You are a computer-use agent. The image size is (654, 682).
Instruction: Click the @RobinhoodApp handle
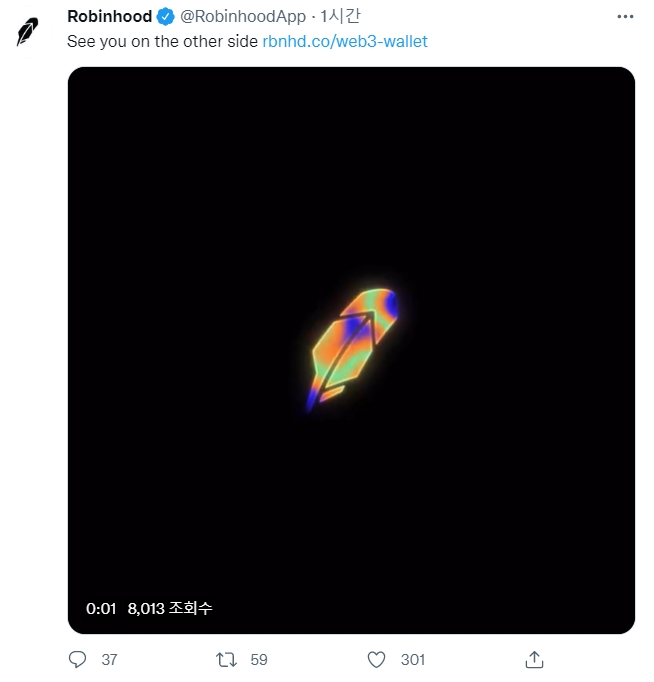[x=243, y=16]
